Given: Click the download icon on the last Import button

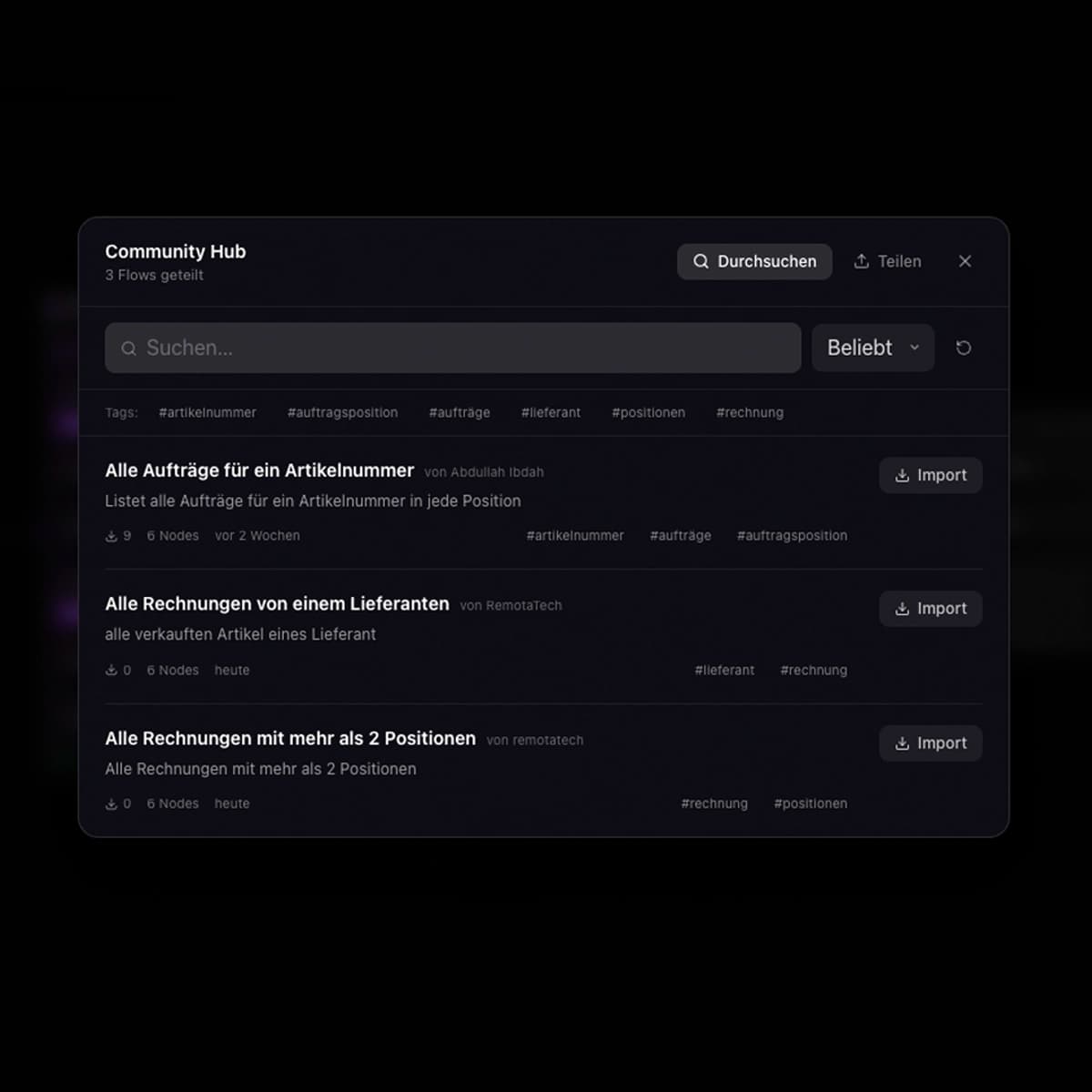Looking at the screenshot, I should (x=902, y=743).
